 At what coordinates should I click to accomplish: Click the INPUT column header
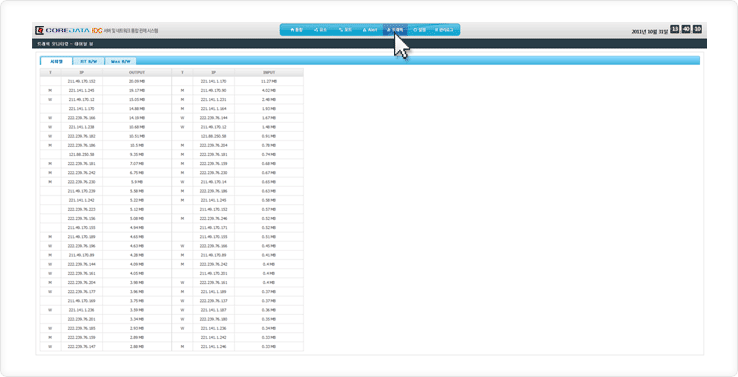pyautogui.click(x=269, y=73)
